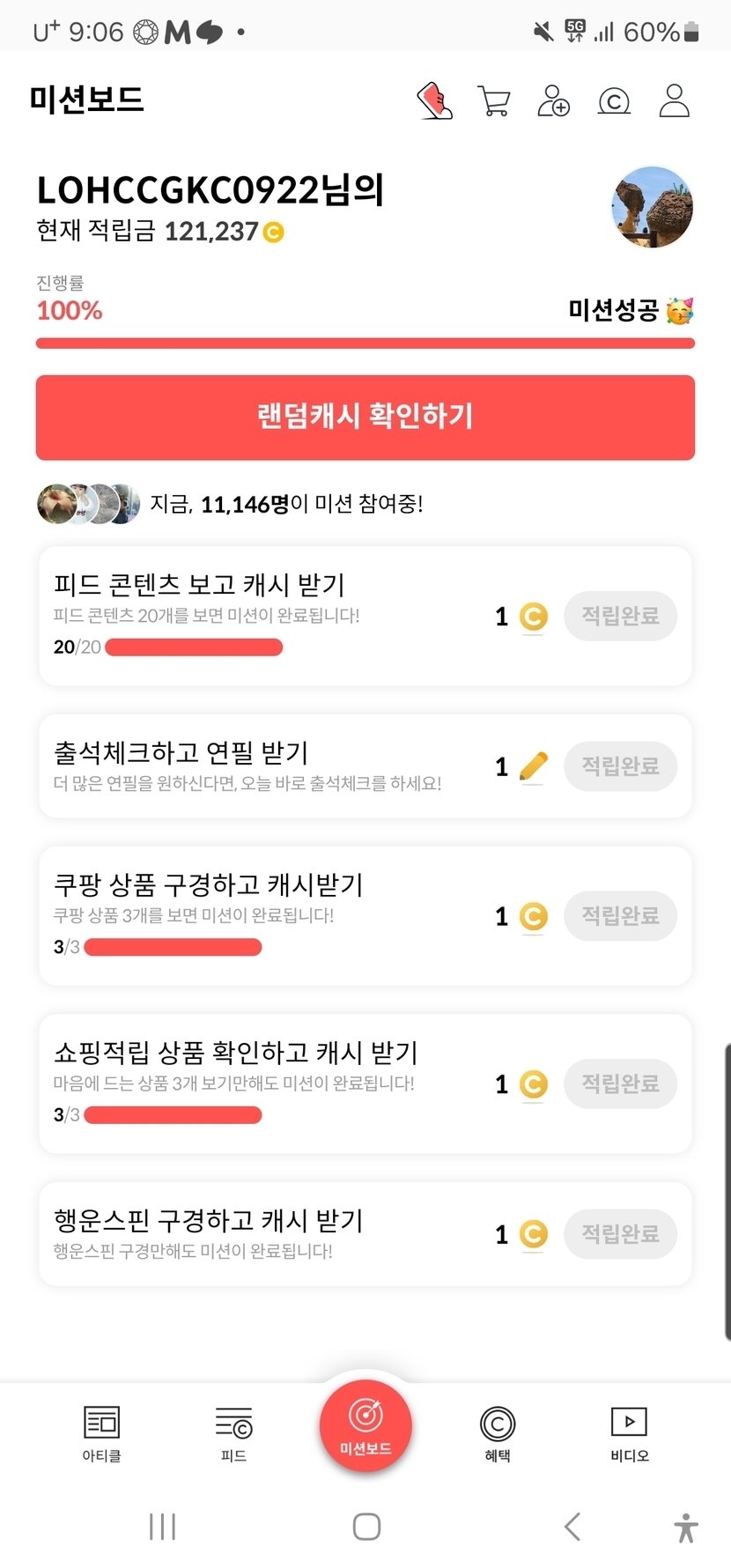The height and width of the screenshot is (1568, 731).
Task: Tap 적립완료 for 출석체크 mission
Action: [x=620, y=766]
